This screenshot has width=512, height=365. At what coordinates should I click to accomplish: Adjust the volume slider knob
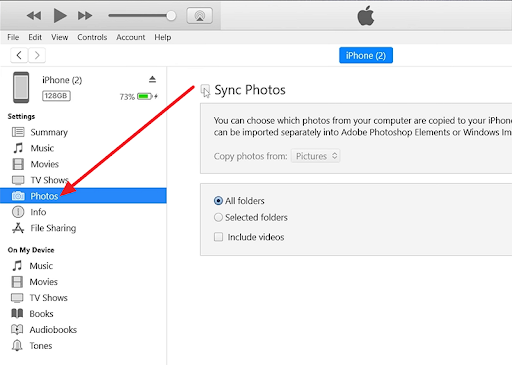(171, 16)
